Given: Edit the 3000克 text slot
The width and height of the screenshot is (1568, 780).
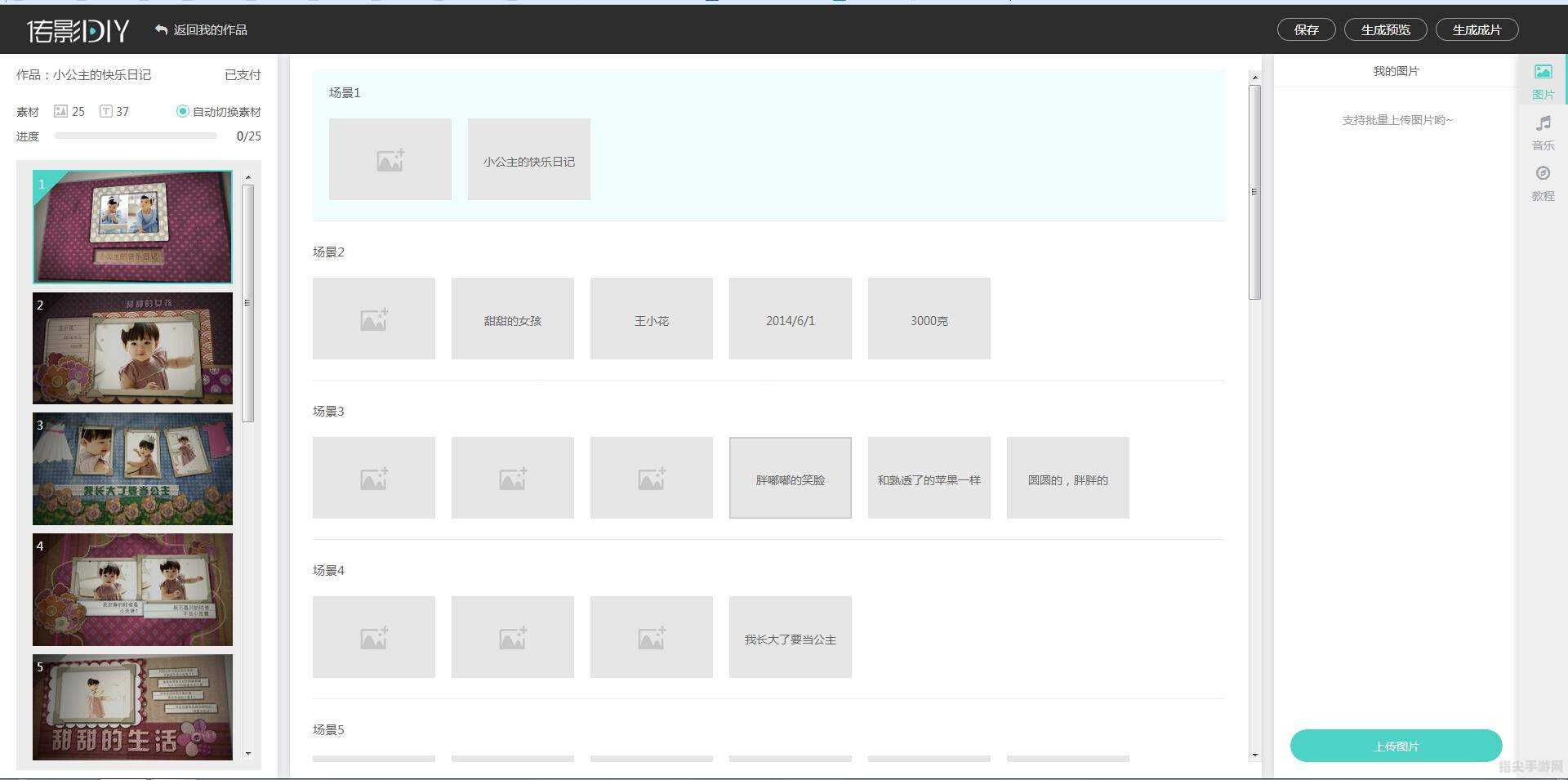Looking at the screenshot, I should click(x=929, y=319).
